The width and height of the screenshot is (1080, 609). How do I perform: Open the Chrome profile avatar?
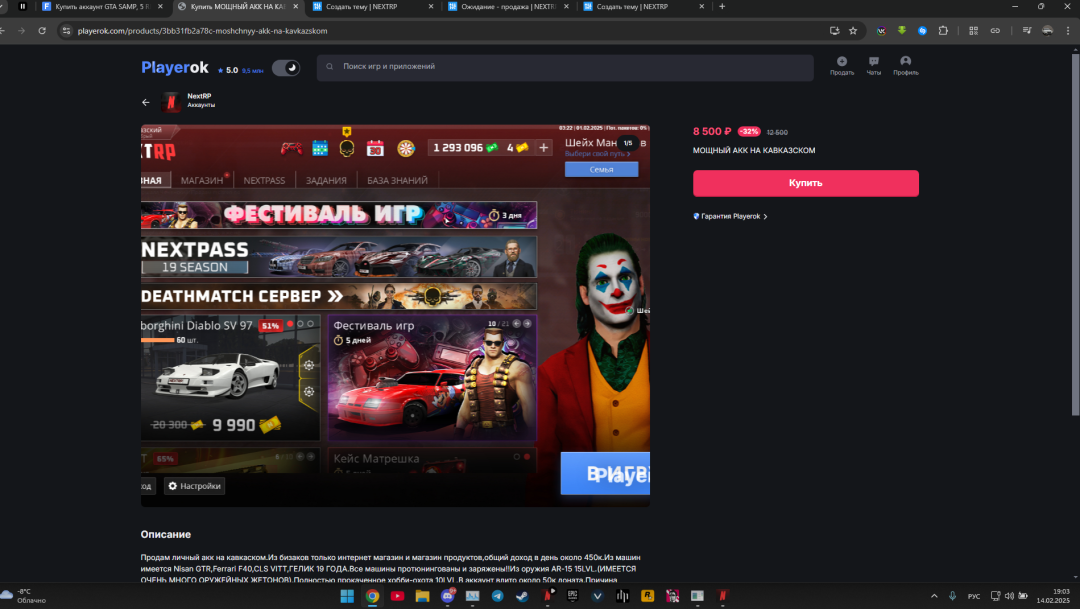coord(1047,31)
